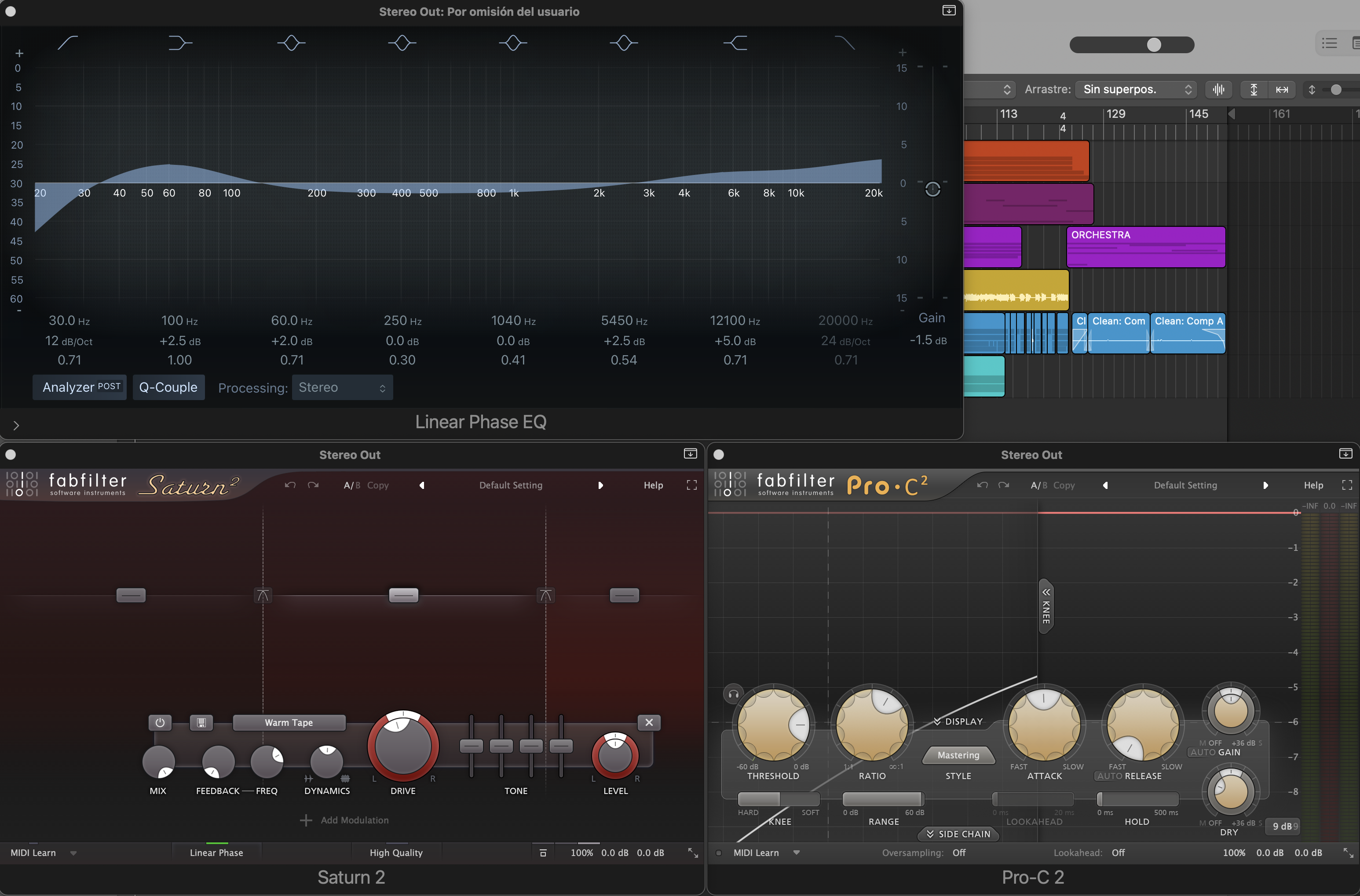Open the Default Setting preset menu in Saturn 2
The image size is (1360, 896).
point(511,485)
